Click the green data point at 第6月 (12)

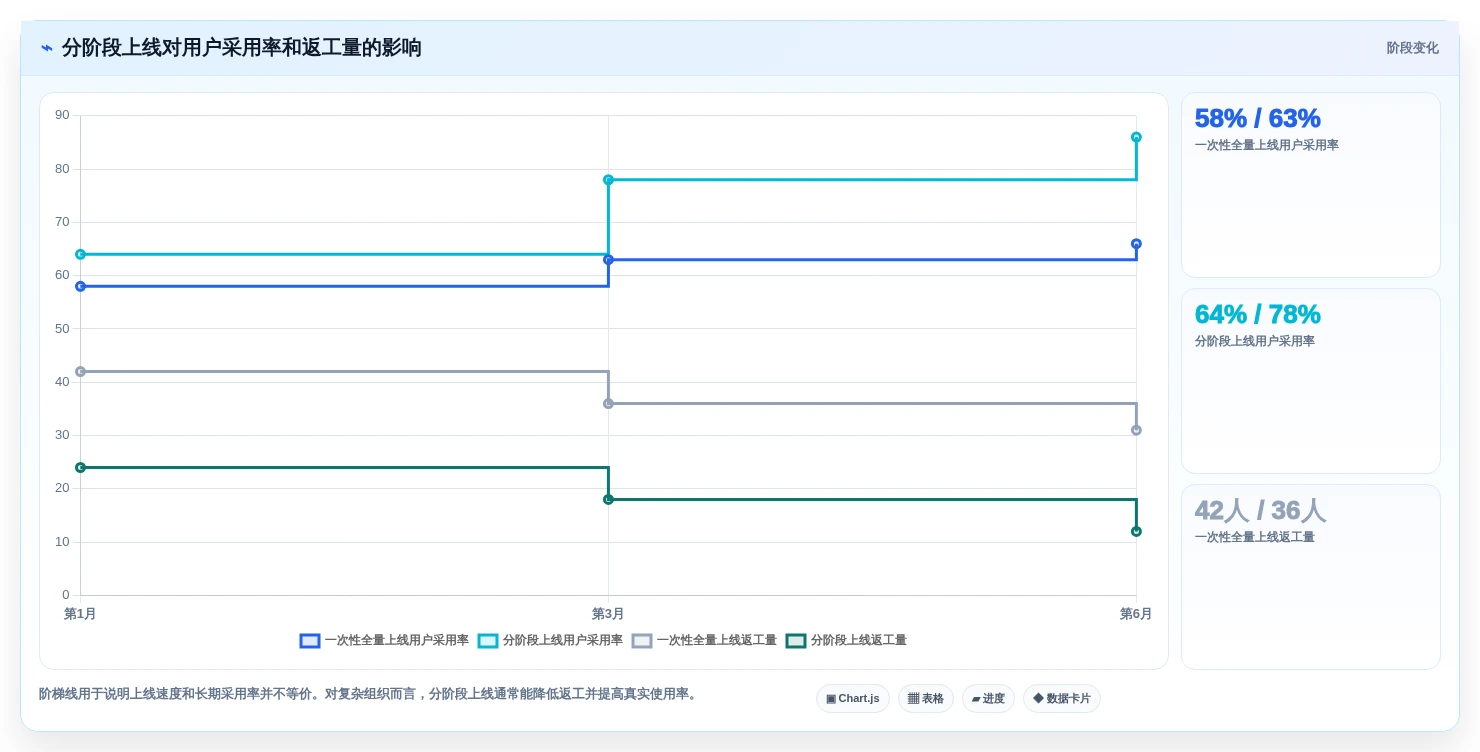[x=1136, y=531]
